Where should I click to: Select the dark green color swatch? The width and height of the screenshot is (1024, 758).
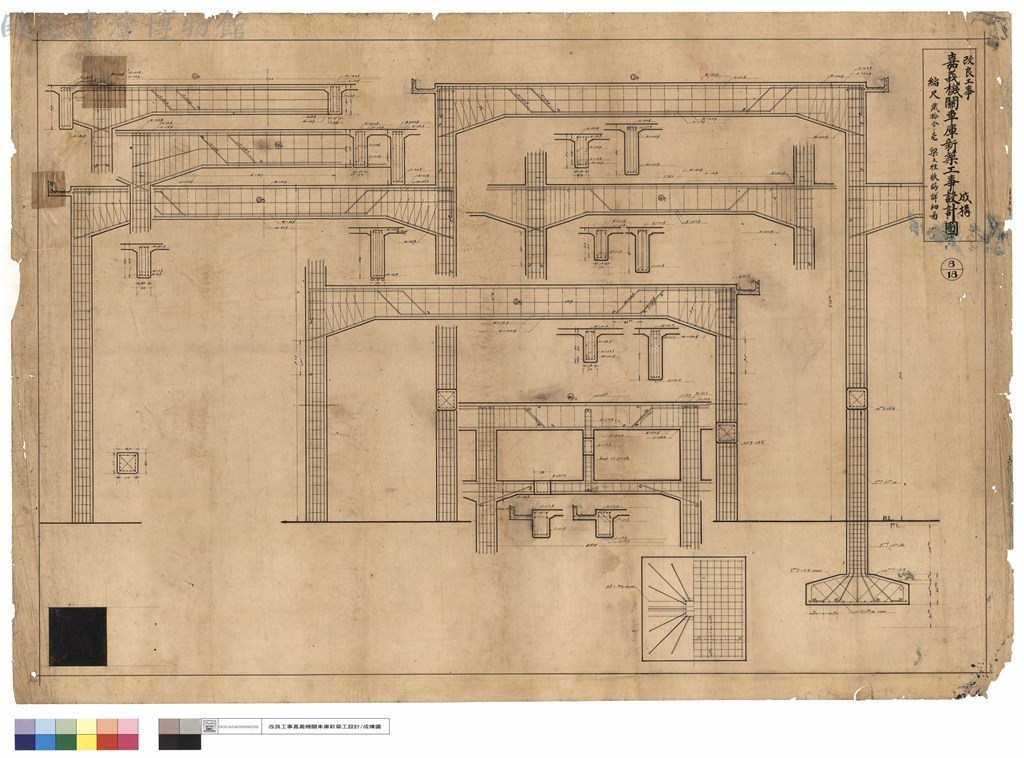[66, 742]
